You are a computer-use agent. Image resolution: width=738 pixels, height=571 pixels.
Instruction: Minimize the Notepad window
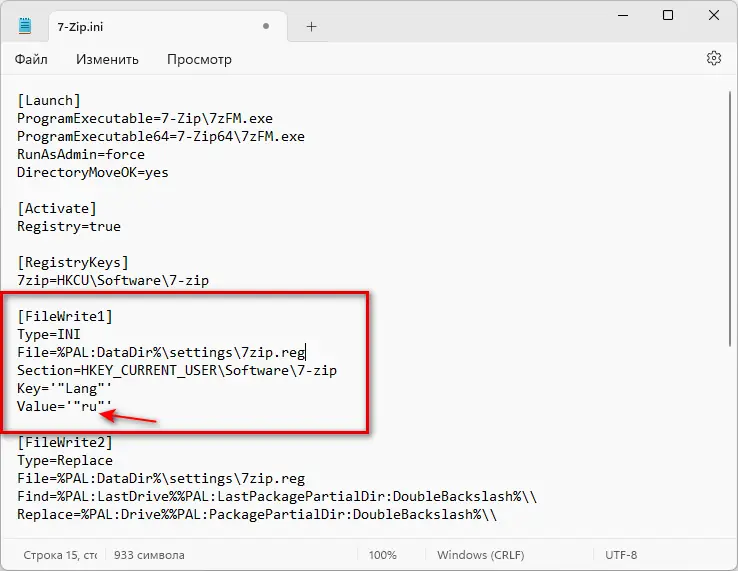tap(623, 16)
